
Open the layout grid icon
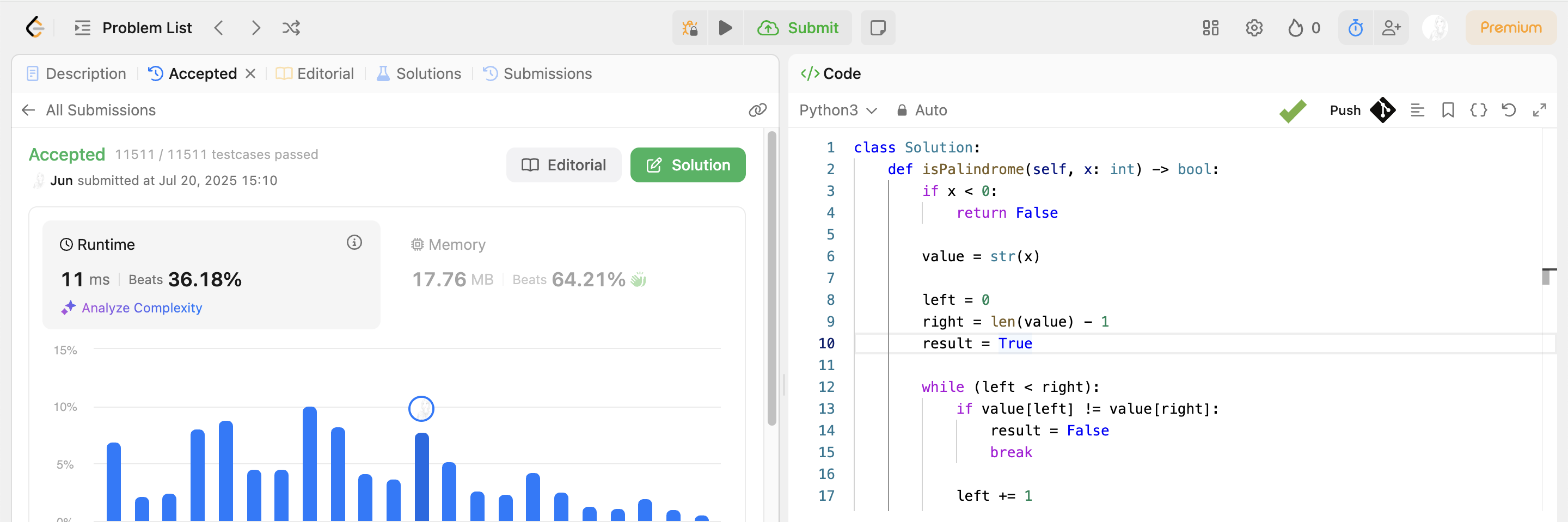pos(1210,27)
